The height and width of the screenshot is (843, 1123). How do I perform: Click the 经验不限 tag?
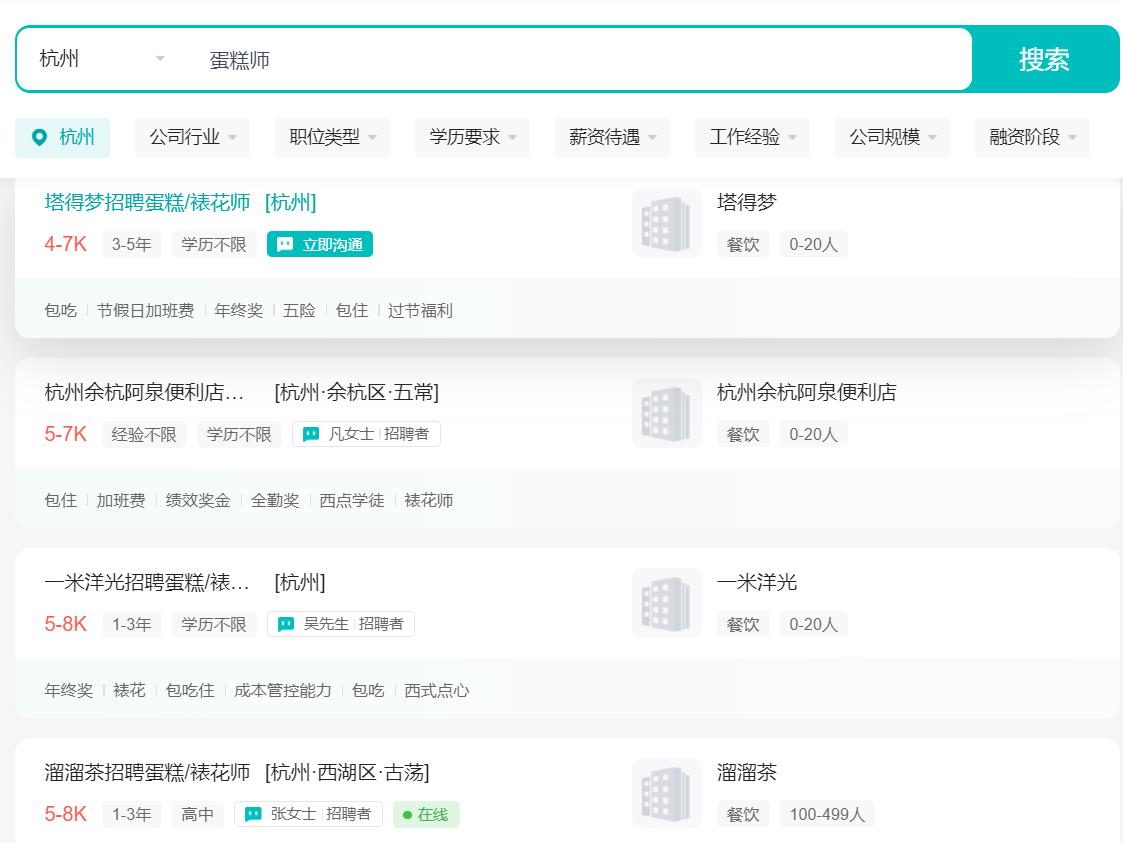pos(144,434)
